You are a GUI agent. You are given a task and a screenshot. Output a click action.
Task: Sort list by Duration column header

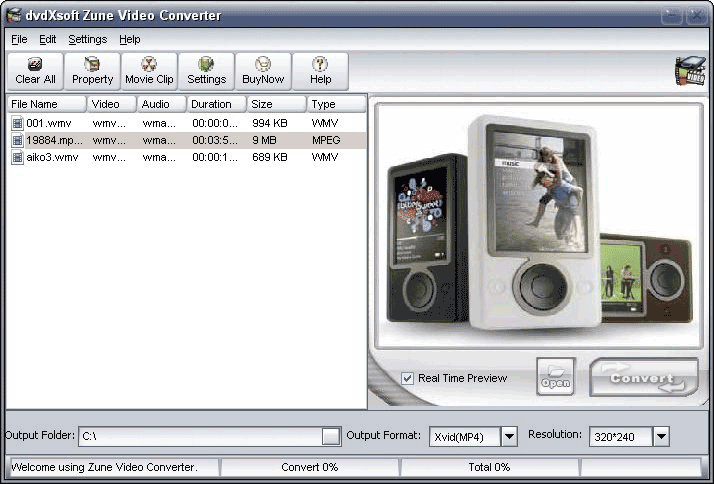(216, 104)
